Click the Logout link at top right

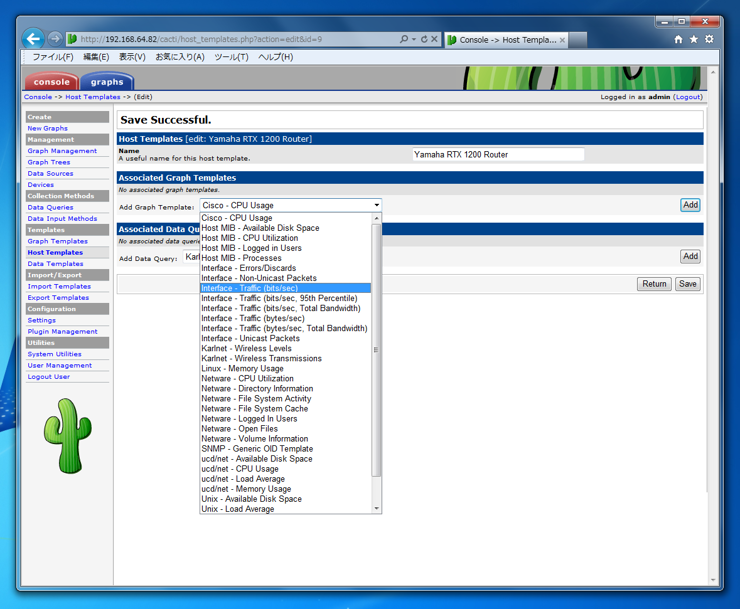point(688,97)
